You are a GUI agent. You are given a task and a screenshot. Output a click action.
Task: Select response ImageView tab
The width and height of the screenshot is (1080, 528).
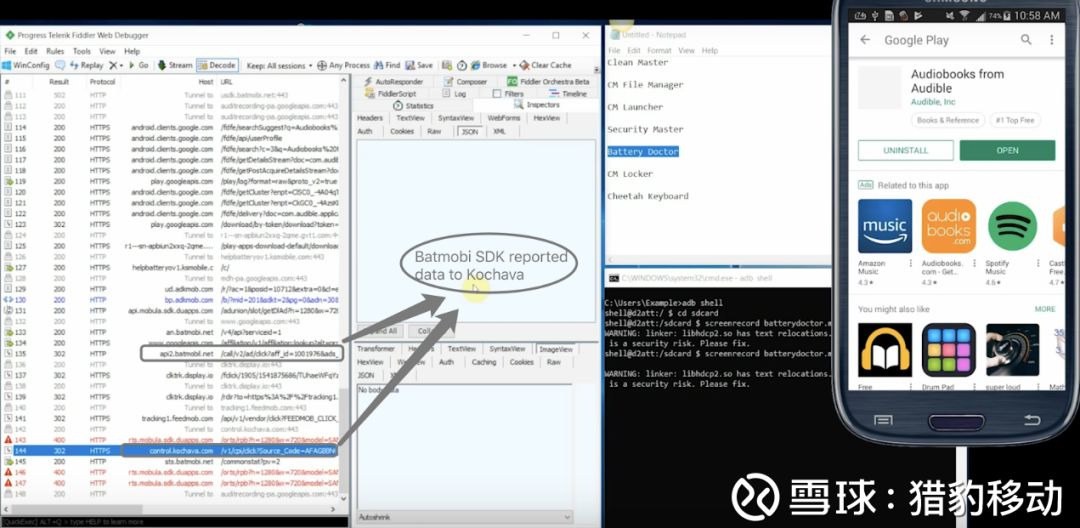click(x=555, y=349)
